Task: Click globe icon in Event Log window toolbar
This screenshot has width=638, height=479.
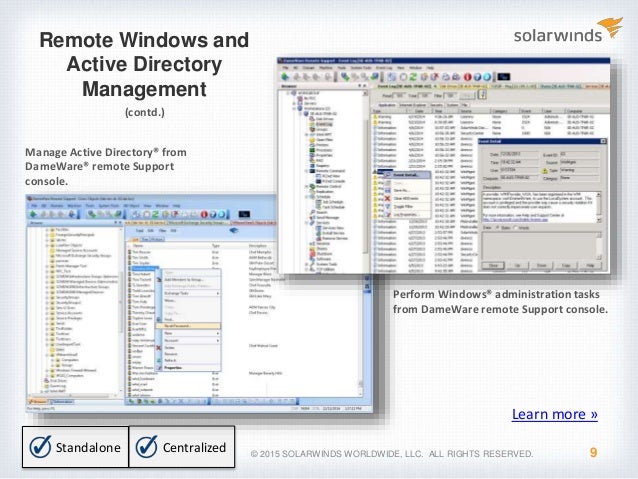Action: (x=487, y=77)
